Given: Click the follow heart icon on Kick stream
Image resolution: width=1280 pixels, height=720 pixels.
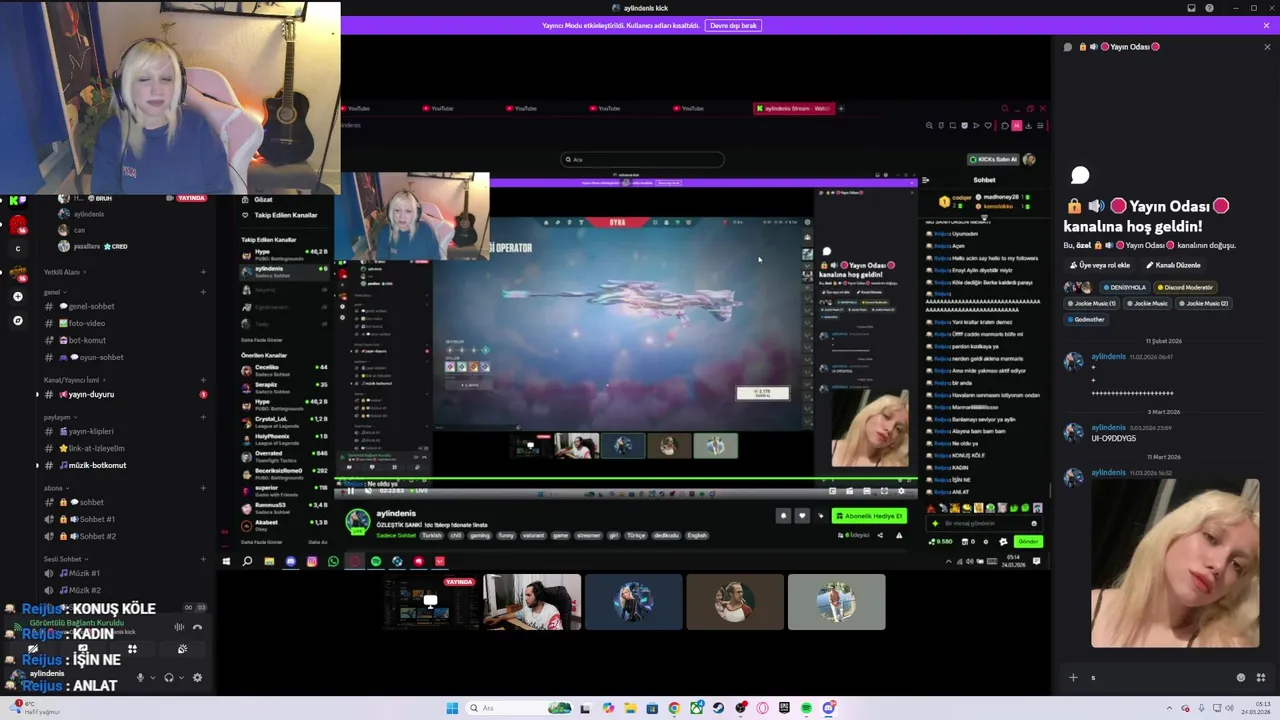Looking at the screenshot, I should coord(801,516).
